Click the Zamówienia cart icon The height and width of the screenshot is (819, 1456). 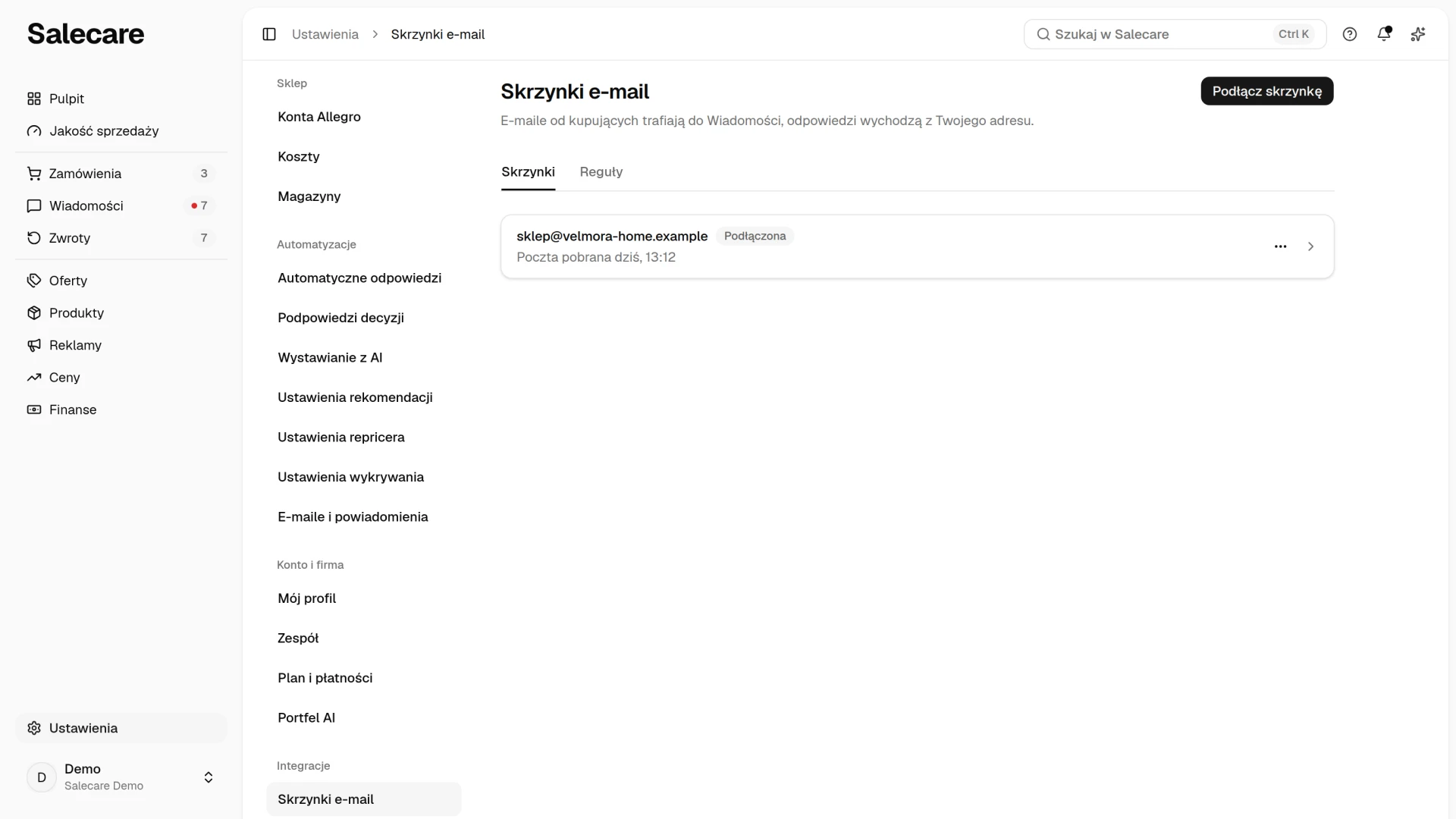(x=34, y=174)
